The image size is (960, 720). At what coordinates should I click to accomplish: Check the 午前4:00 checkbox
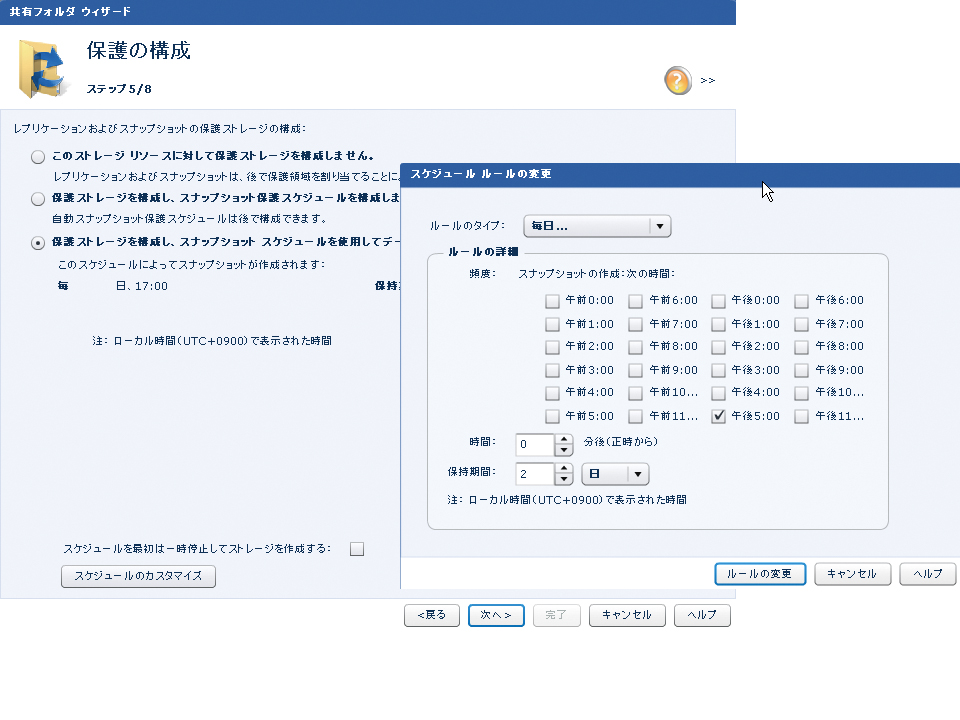pyautogui.click(x=552, y=393)
